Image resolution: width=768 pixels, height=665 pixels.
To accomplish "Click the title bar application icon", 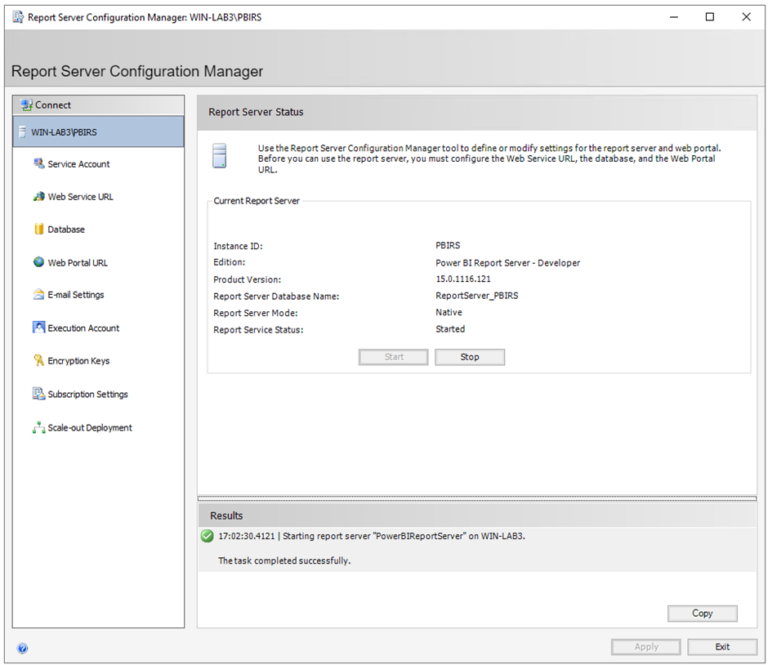I will click(x=17, y=17).
